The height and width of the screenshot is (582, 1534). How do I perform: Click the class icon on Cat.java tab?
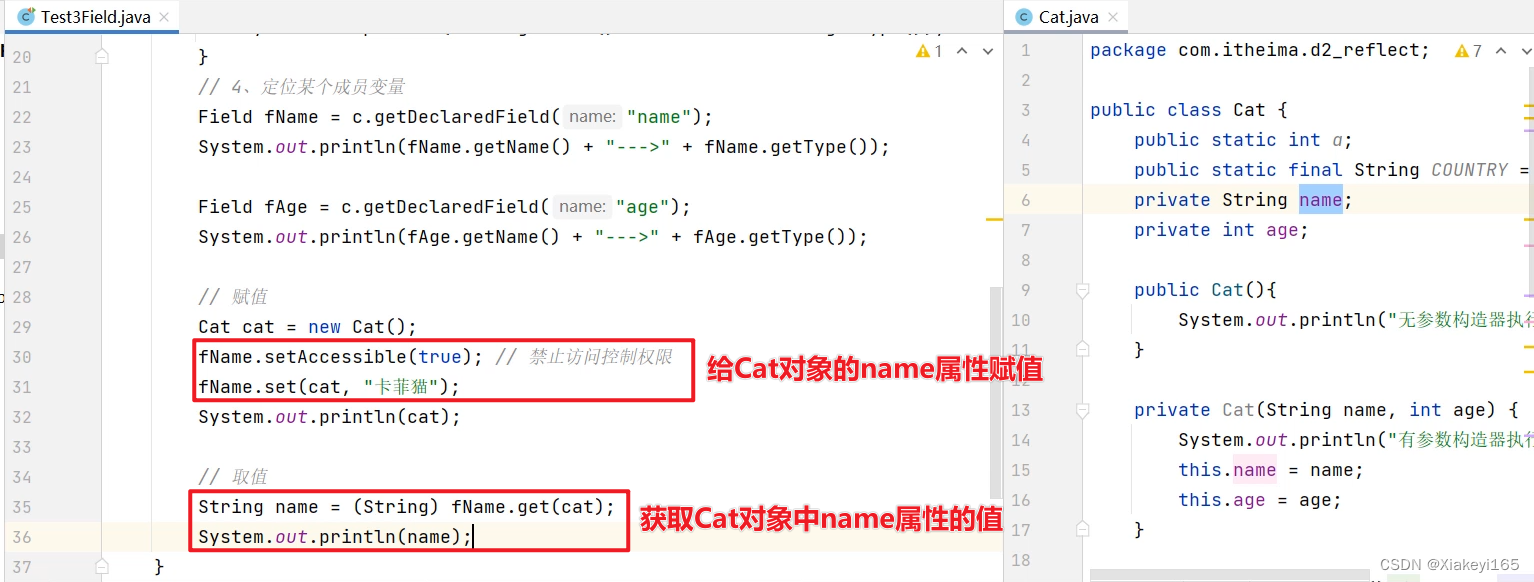(1023, 17)
